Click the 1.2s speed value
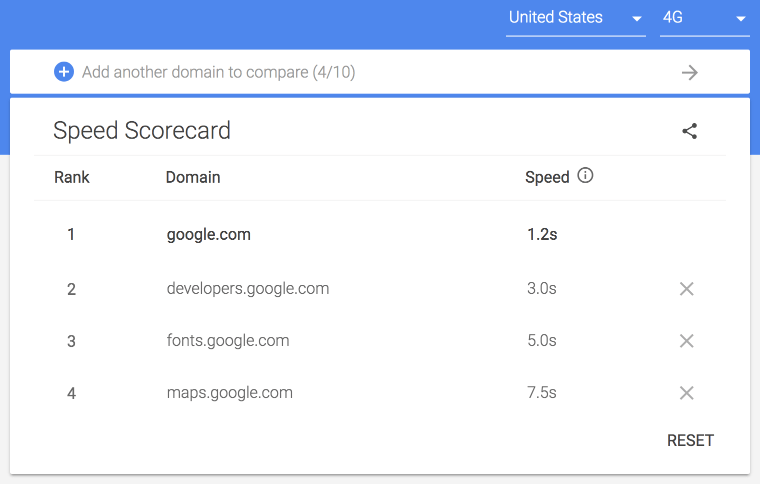Image resolution: width=760 pixels, height=484 pixels. pyautogui.click(x=542, y=234)
